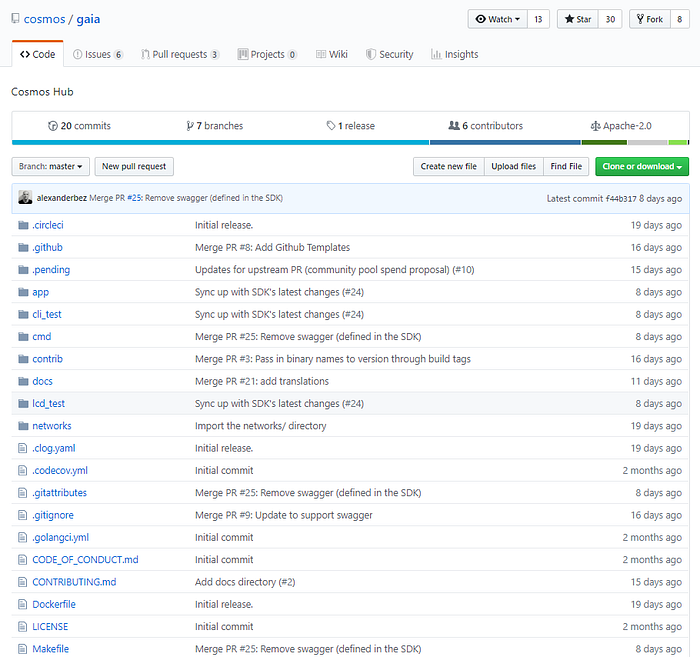The width and height of the screenshot is (700, 657).
Task: Click the New pull request button
Action: click(x=134, y=166)
